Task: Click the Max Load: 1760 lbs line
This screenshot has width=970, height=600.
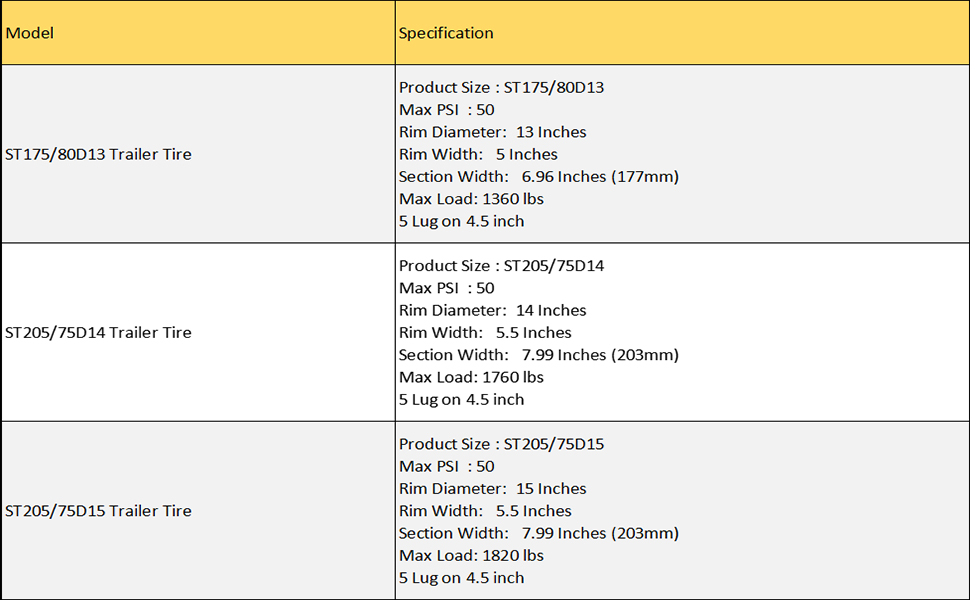Action: (x=471, y=377)
